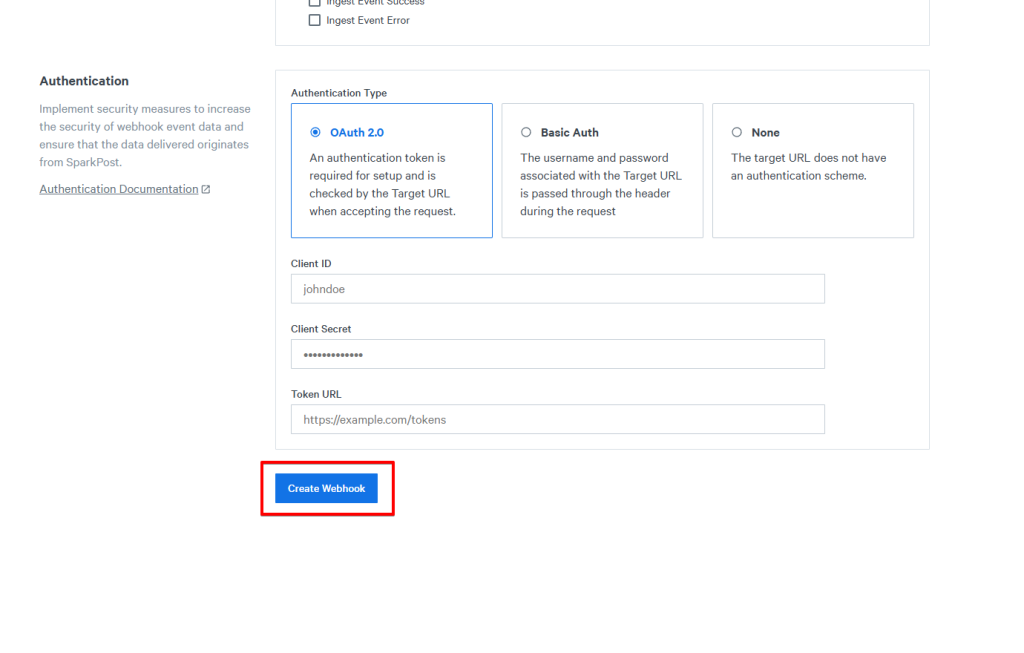Click the Ingest Event Error label text
Viewport: 1024px width, 653px height.
[x=367, y=20]
